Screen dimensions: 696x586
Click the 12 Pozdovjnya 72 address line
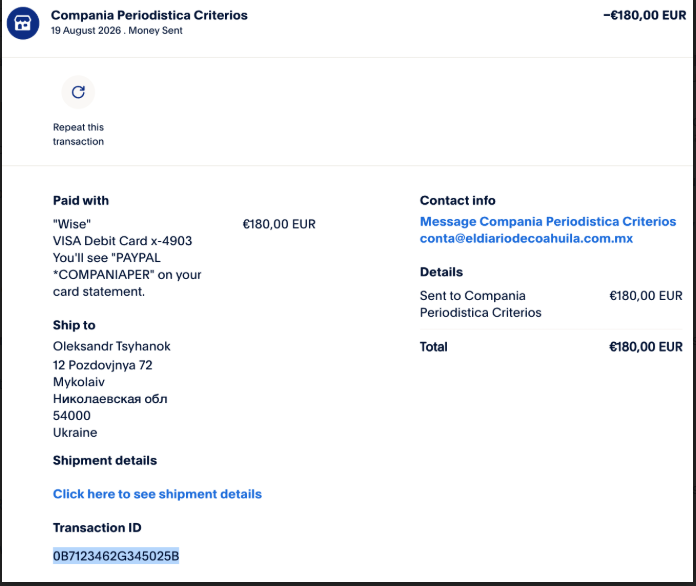[103, 365]
